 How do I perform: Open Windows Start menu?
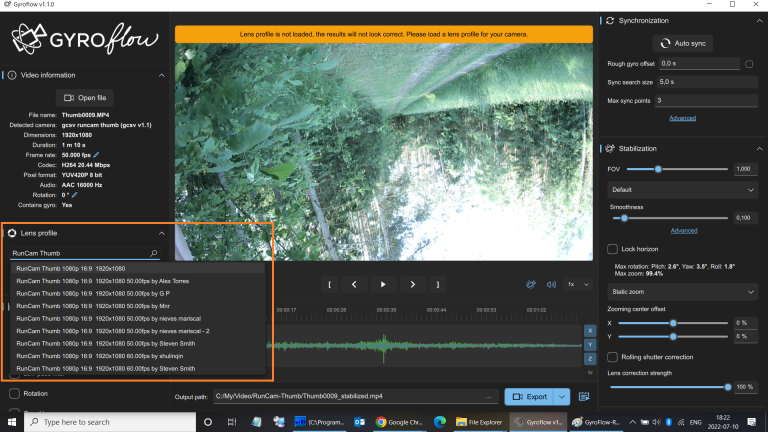point(12,422)
